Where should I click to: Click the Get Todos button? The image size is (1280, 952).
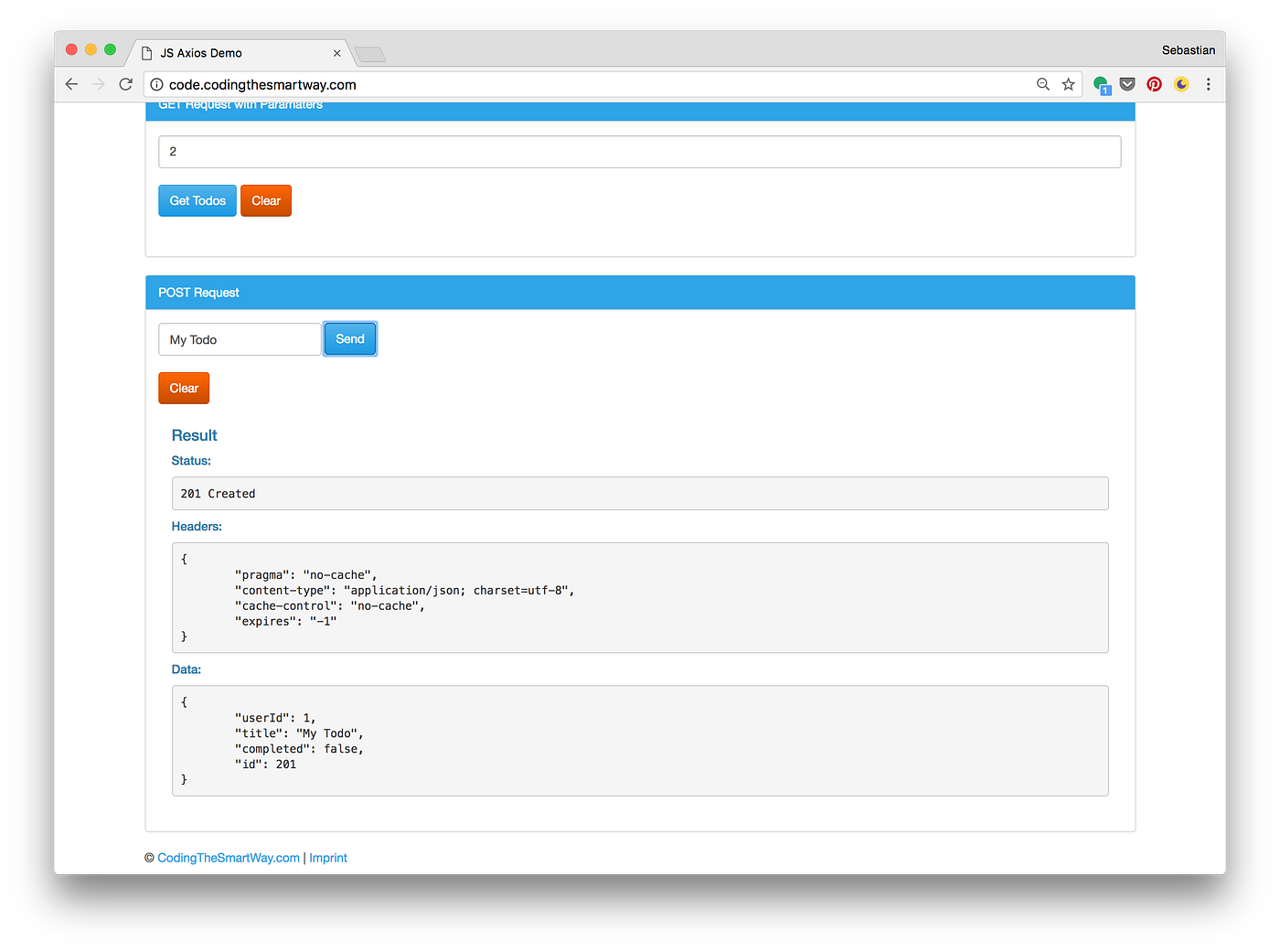(x=197, y=200)
